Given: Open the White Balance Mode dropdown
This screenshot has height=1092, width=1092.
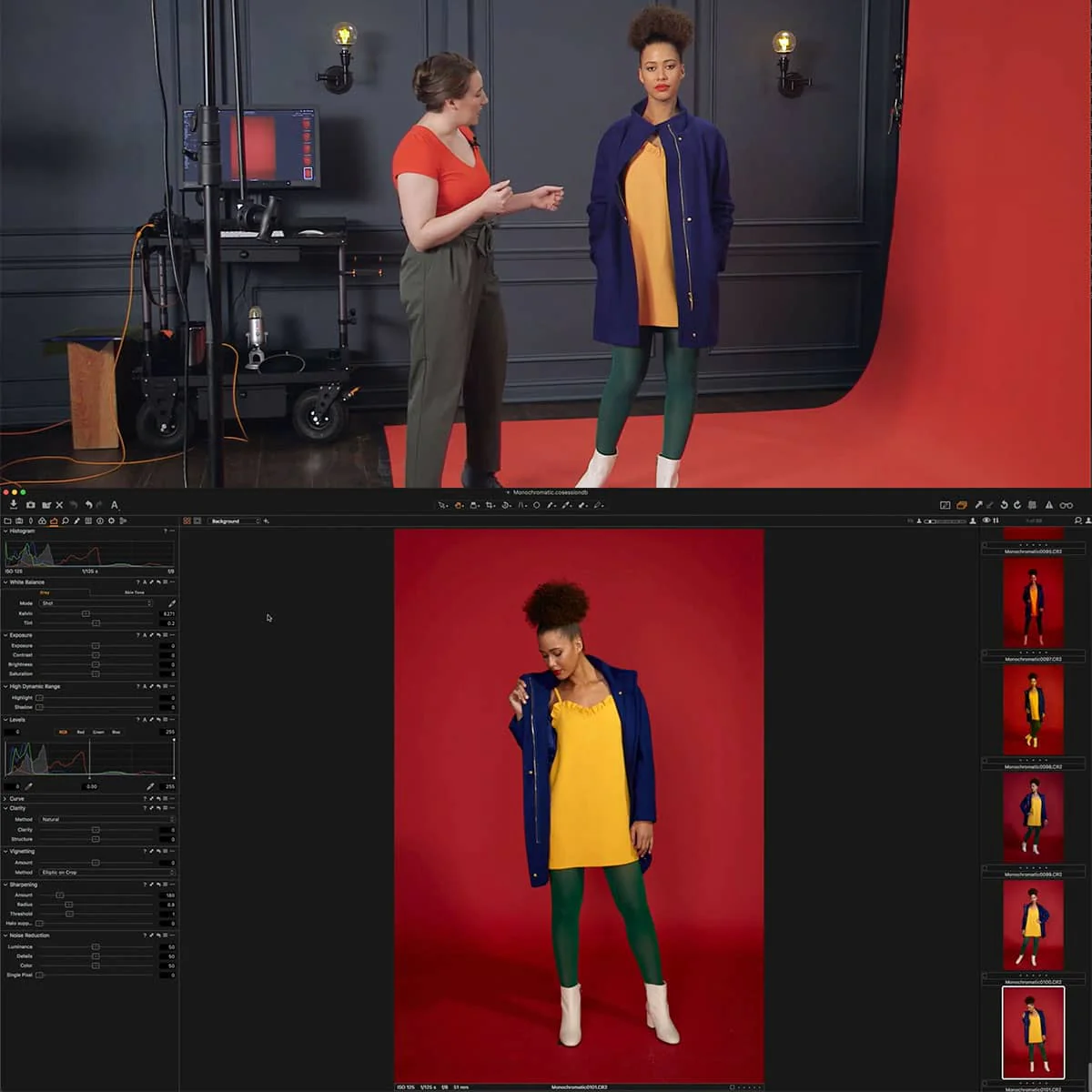Looking at the screenshot, I should [x=96, y=603].
